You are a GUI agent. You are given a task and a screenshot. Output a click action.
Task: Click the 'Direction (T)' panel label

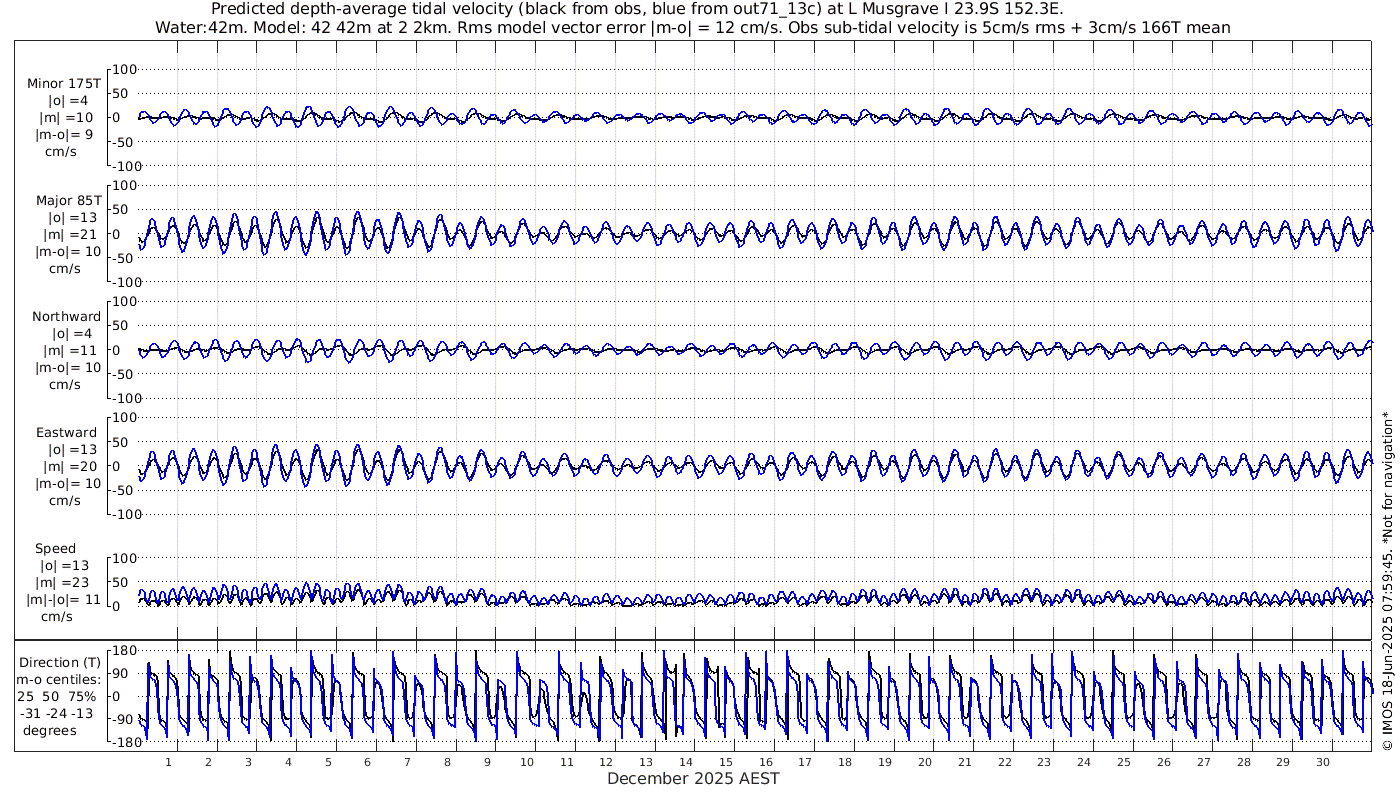pos(61,662)
